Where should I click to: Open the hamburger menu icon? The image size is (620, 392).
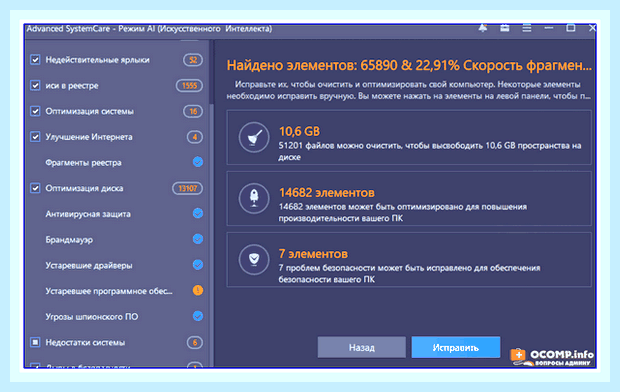point(527,28)
